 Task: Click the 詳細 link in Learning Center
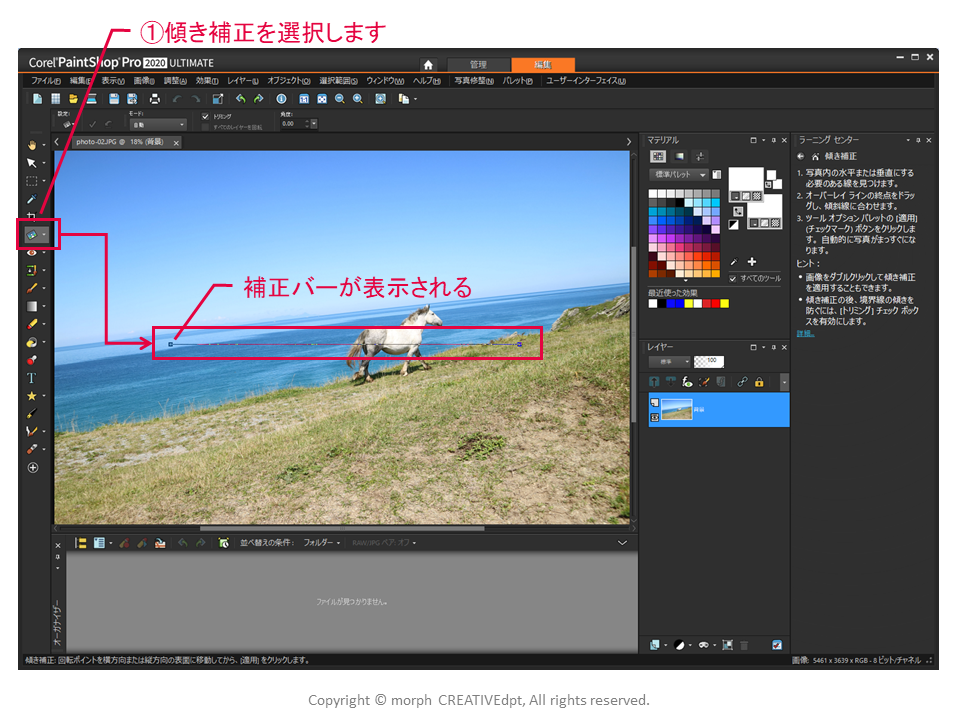coord(805,333)
